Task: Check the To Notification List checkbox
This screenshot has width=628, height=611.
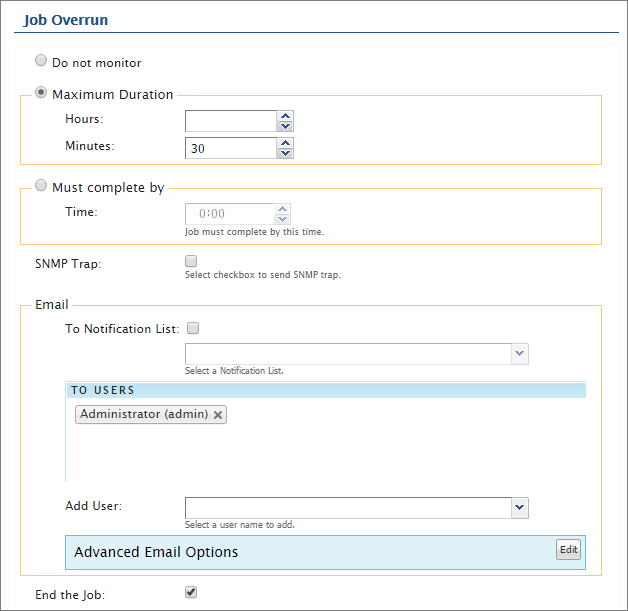Action: click(193, 327)
